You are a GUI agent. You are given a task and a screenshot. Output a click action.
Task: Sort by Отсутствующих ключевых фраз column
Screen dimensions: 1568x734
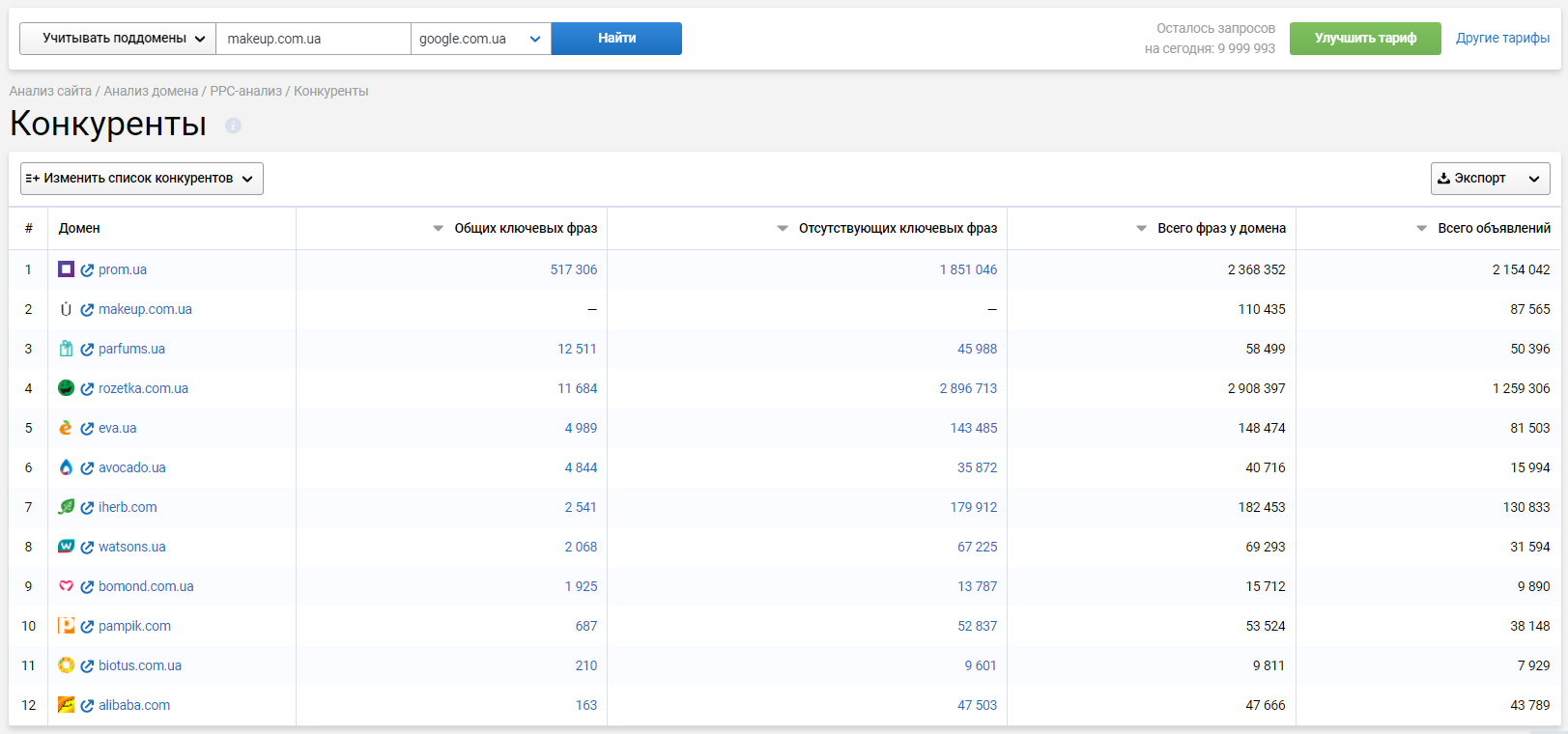[x=887, y=228]
